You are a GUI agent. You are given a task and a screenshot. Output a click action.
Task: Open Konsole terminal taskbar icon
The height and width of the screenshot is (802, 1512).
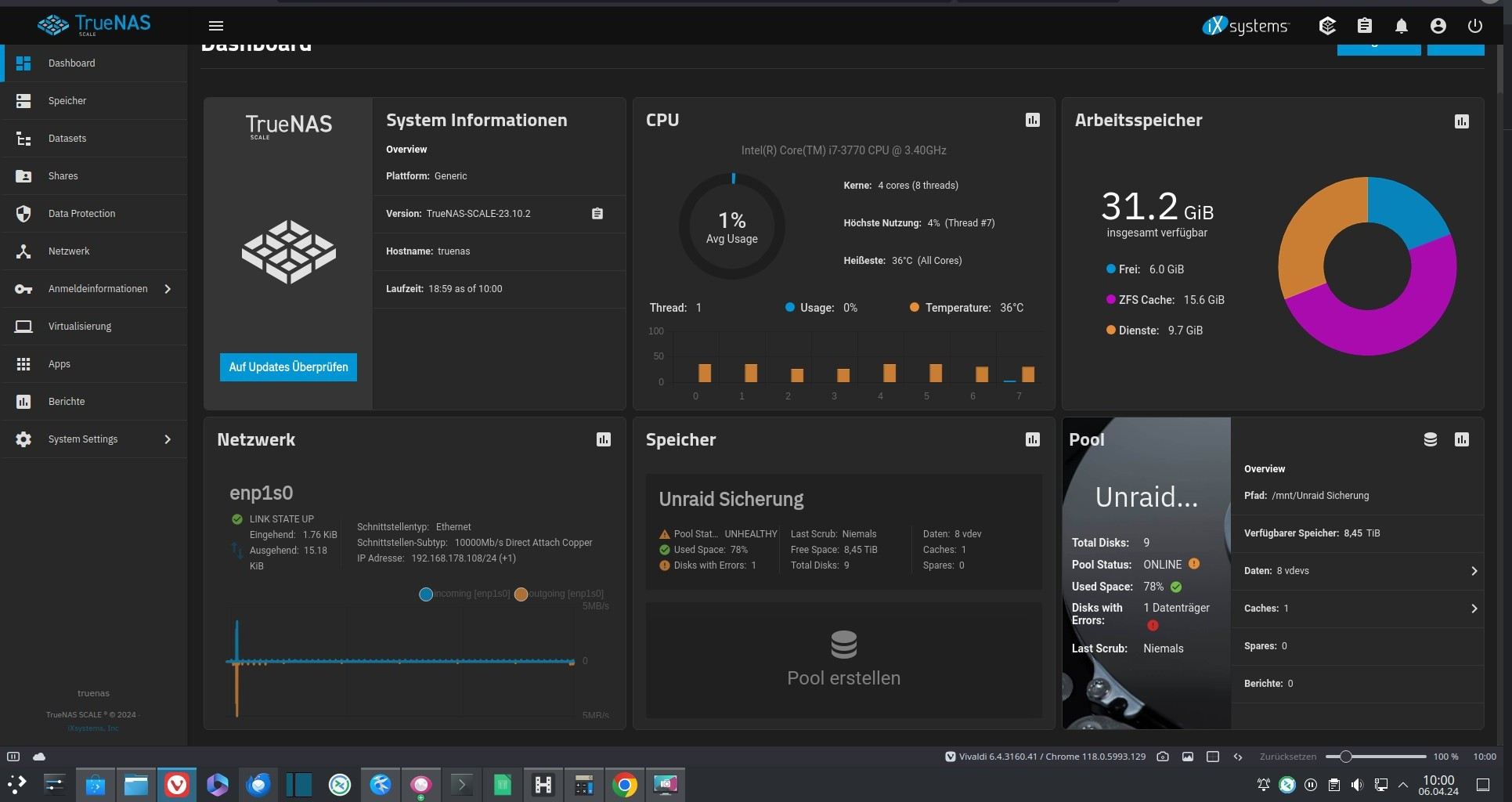[x=462, y=784]
